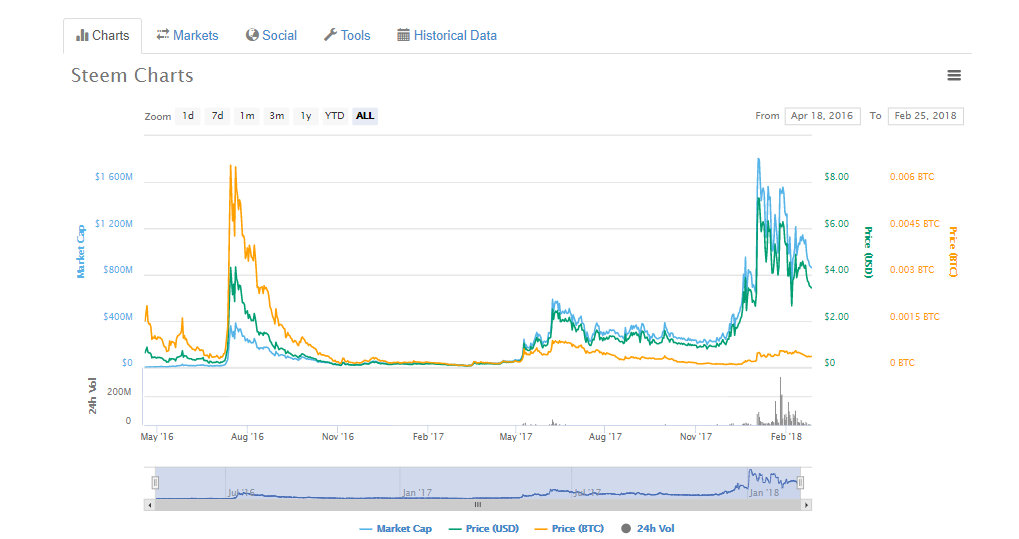Click the 0.003 BTC axis label
This screenshot has width=1019, height=539.
912,270
